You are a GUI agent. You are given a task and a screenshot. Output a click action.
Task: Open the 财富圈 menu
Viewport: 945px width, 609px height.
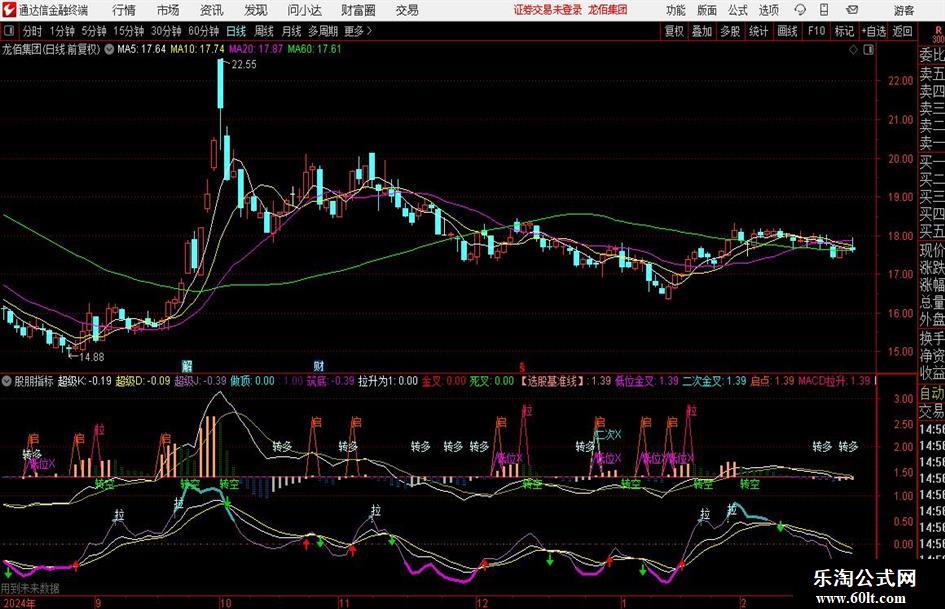point(358,10)
